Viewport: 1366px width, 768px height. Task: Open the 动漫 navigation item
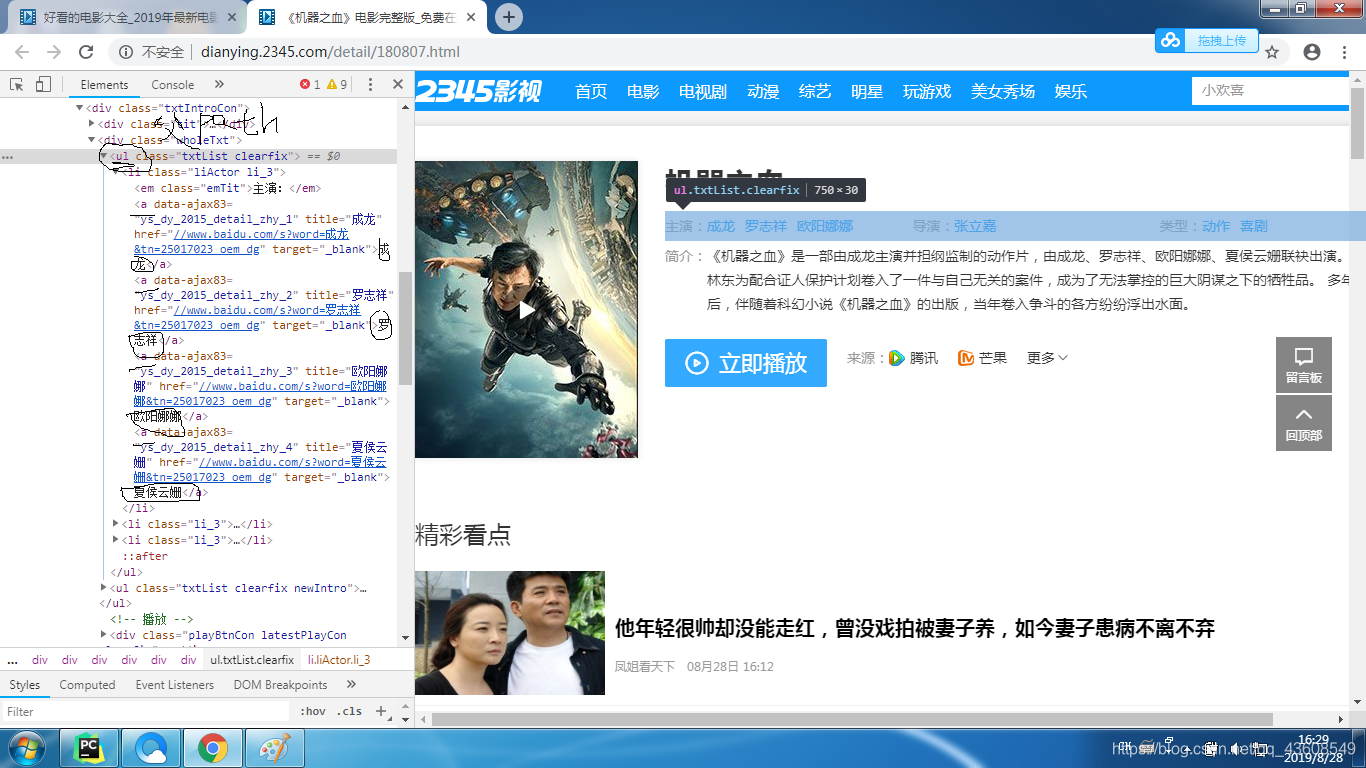(763, 91)
